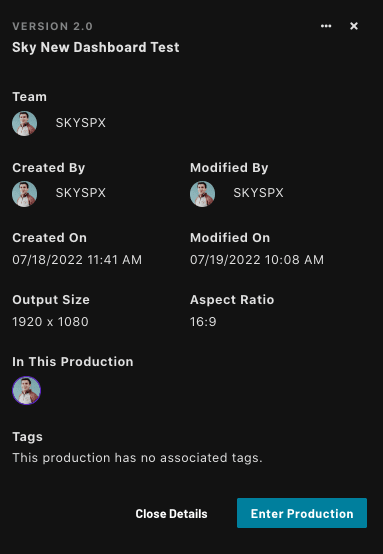
Task: Click the 1920 x 1080 output size value
Action: point(50,322)
